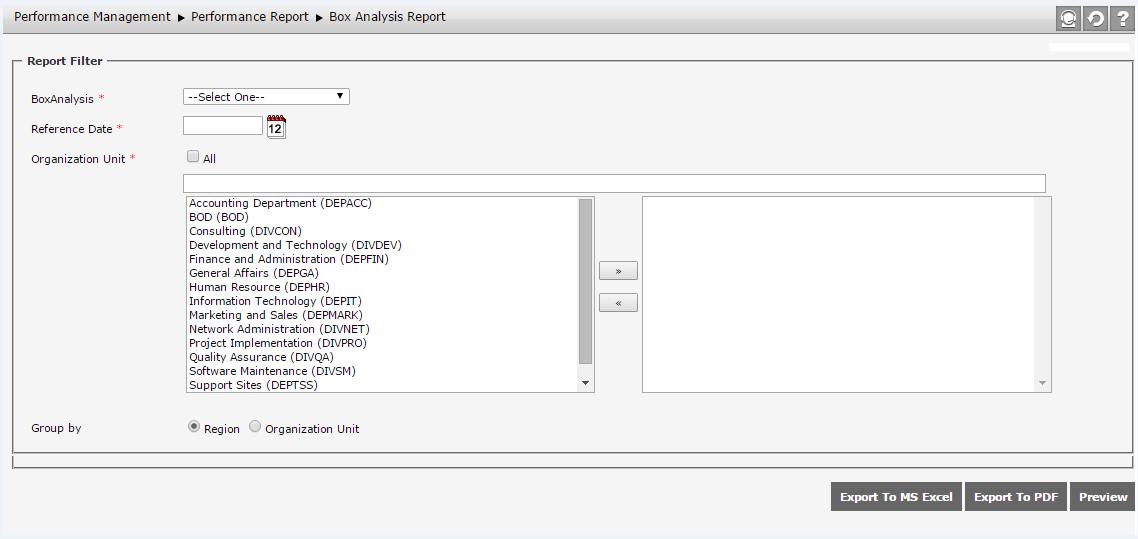Preview the report
Image resolution: width=1138 pixels, height=539 pixels.
[x=1103, y=497]
